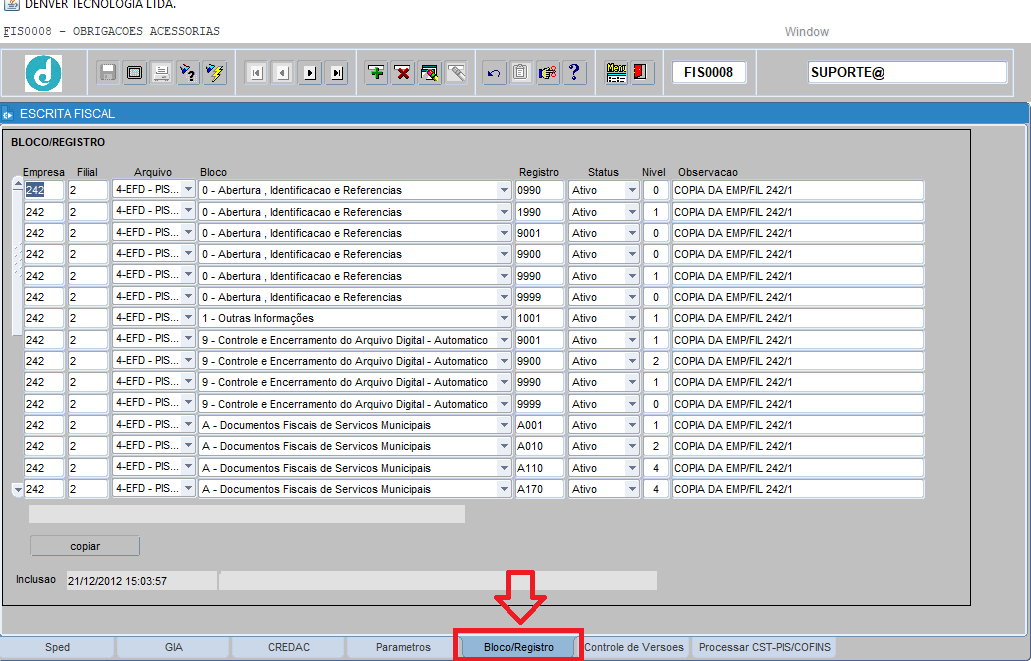Open Bloco dropdown in Registro 1001 row
This screenshot has width=1031, height=661.
(504, 318)
